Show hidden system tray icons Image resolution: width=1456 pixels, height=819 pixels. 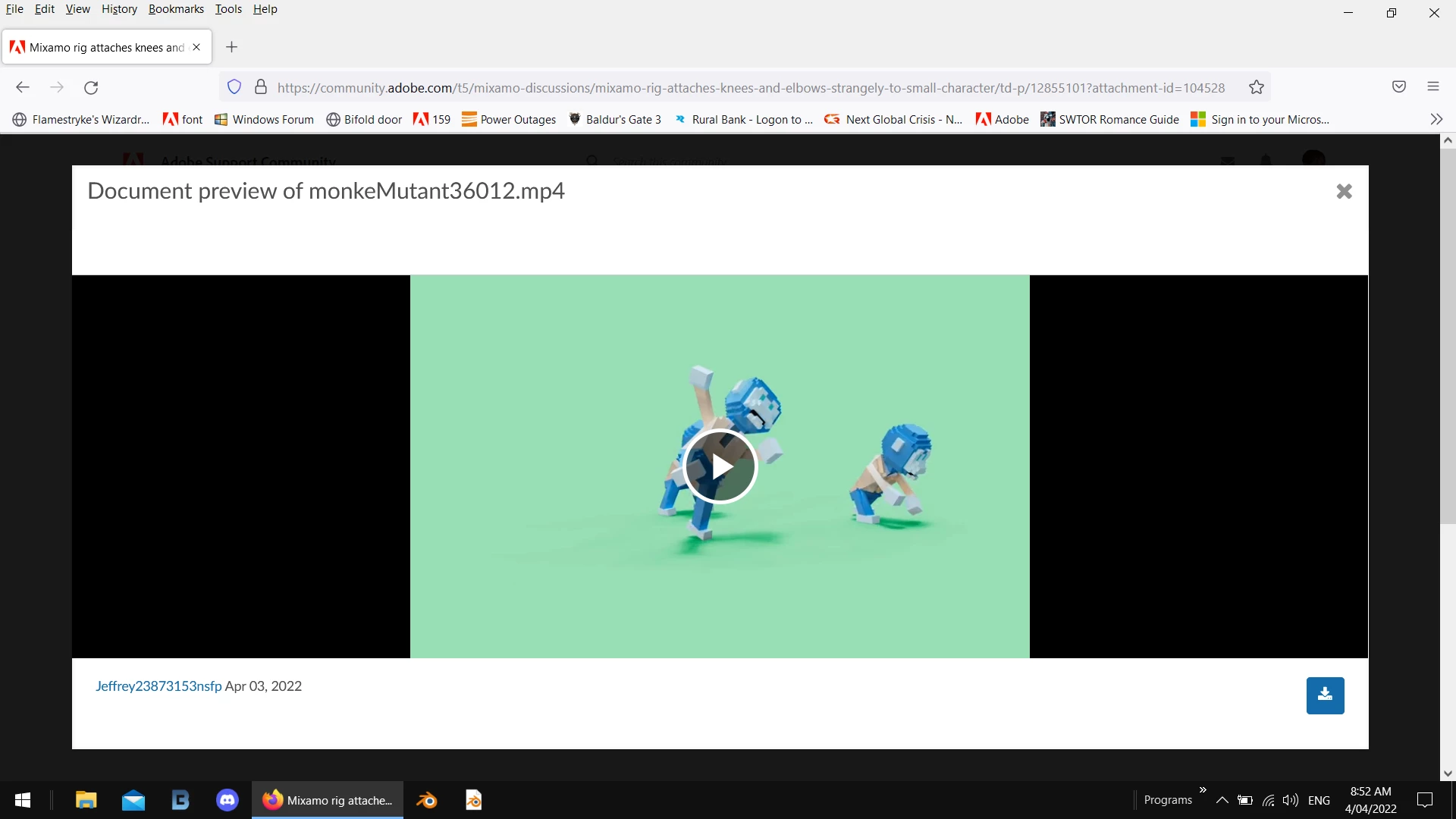point(1222,800)
